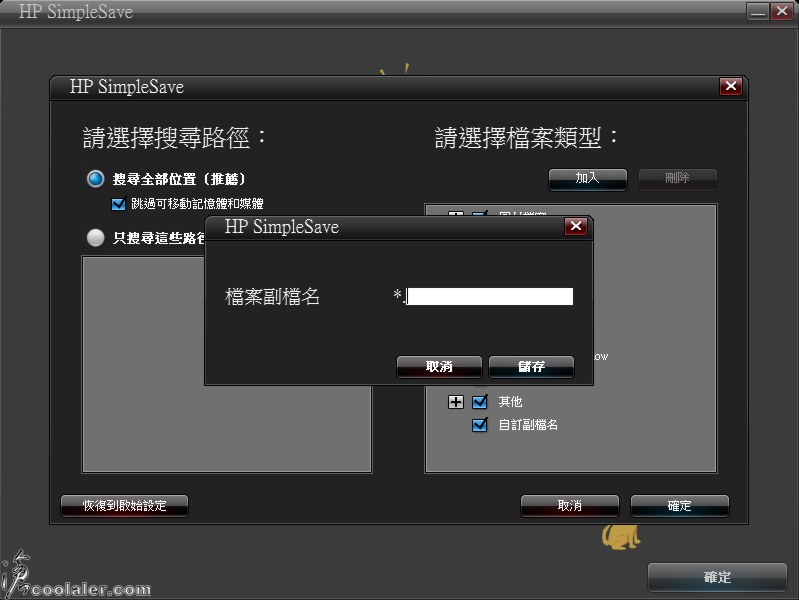Click the 自訂副檔名 label text
The height and width of the screenshot is (600, 799).
pos(528,425)
